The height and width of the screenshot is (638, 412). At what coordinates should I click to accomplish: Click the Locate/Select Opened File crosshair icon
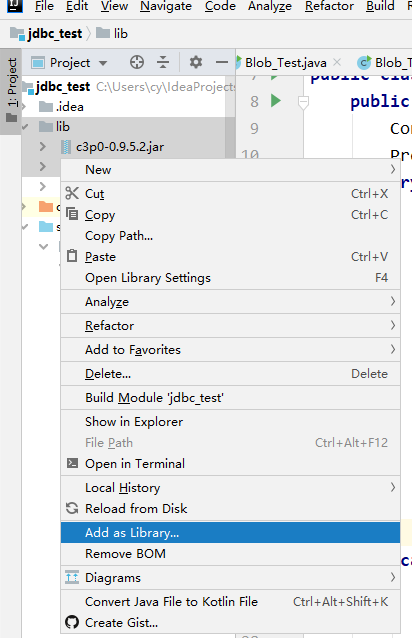click(137, 63)
